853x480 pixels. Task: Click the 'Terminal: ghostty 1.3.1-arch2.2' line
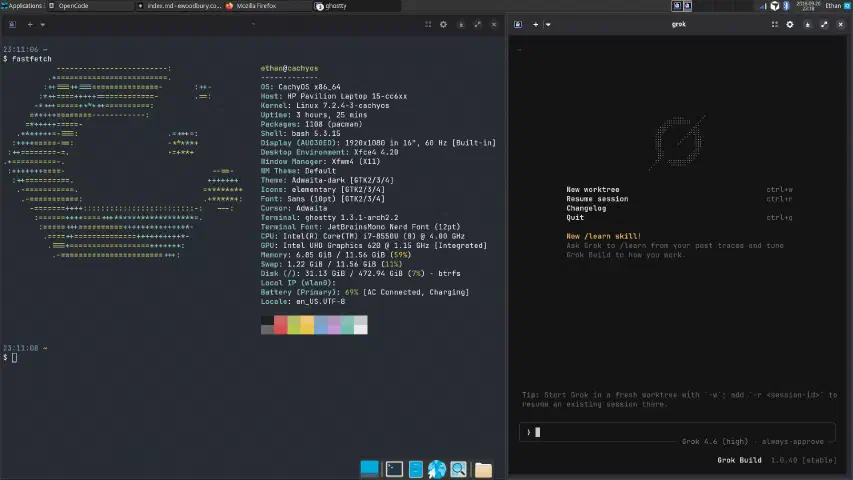pos(329,217)
